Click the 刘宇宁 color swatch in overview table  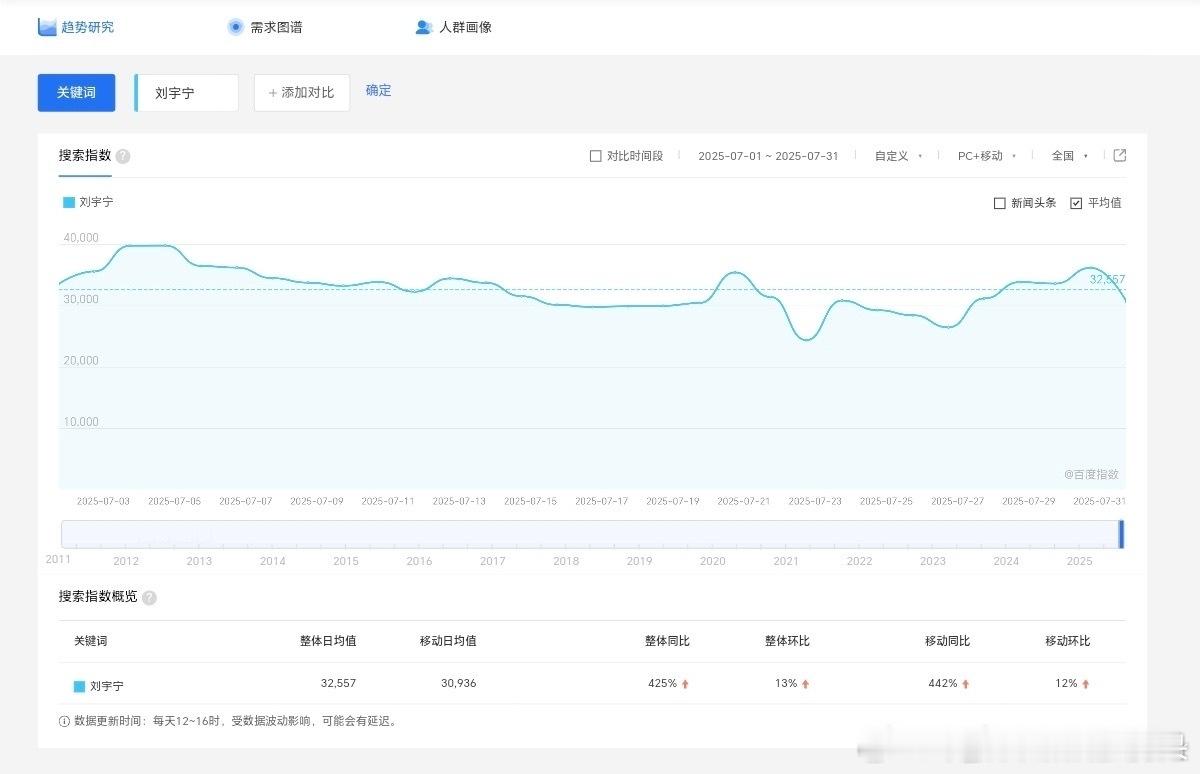(x=79, y=687)
